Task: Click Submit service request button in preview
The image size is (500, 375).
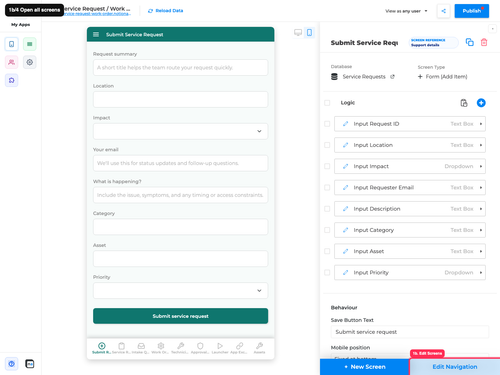Action: [x=180, y=316]
